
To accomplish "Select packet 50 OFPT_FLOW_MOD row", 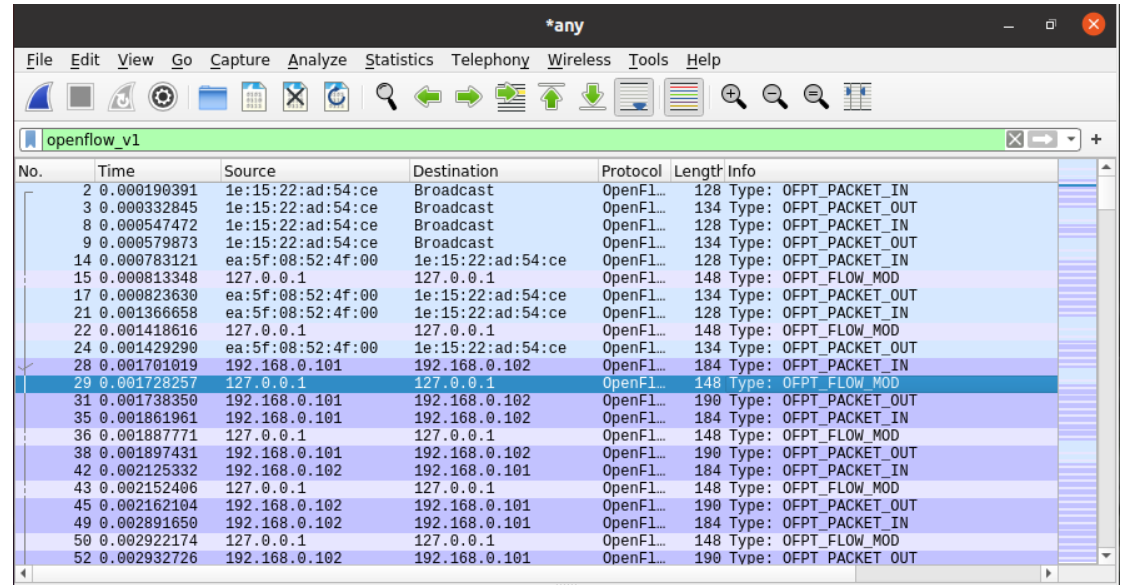I will [537, 541].
